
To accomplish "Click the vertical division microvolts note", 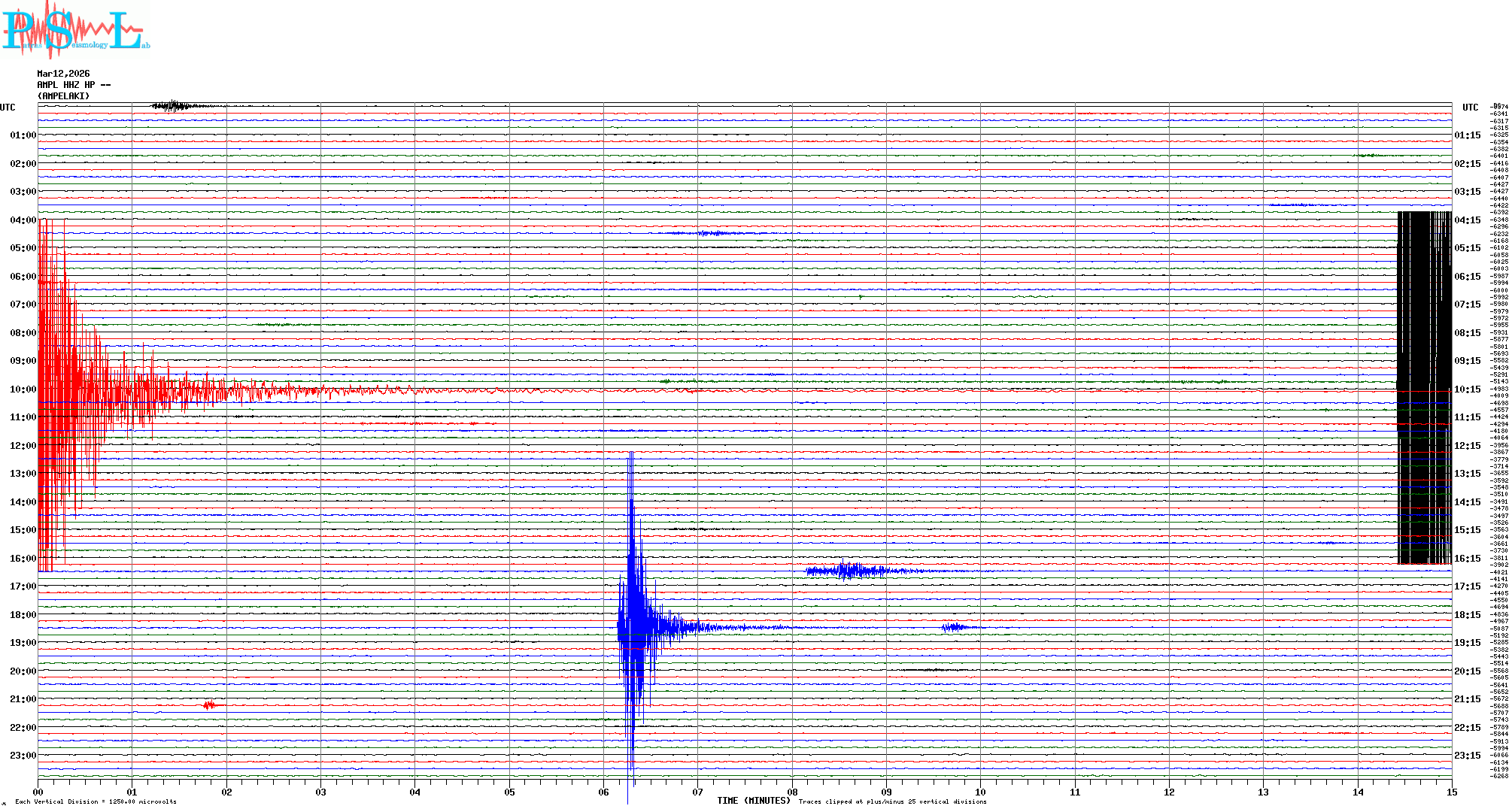I will pyautogui.click(x=96, y=801).
